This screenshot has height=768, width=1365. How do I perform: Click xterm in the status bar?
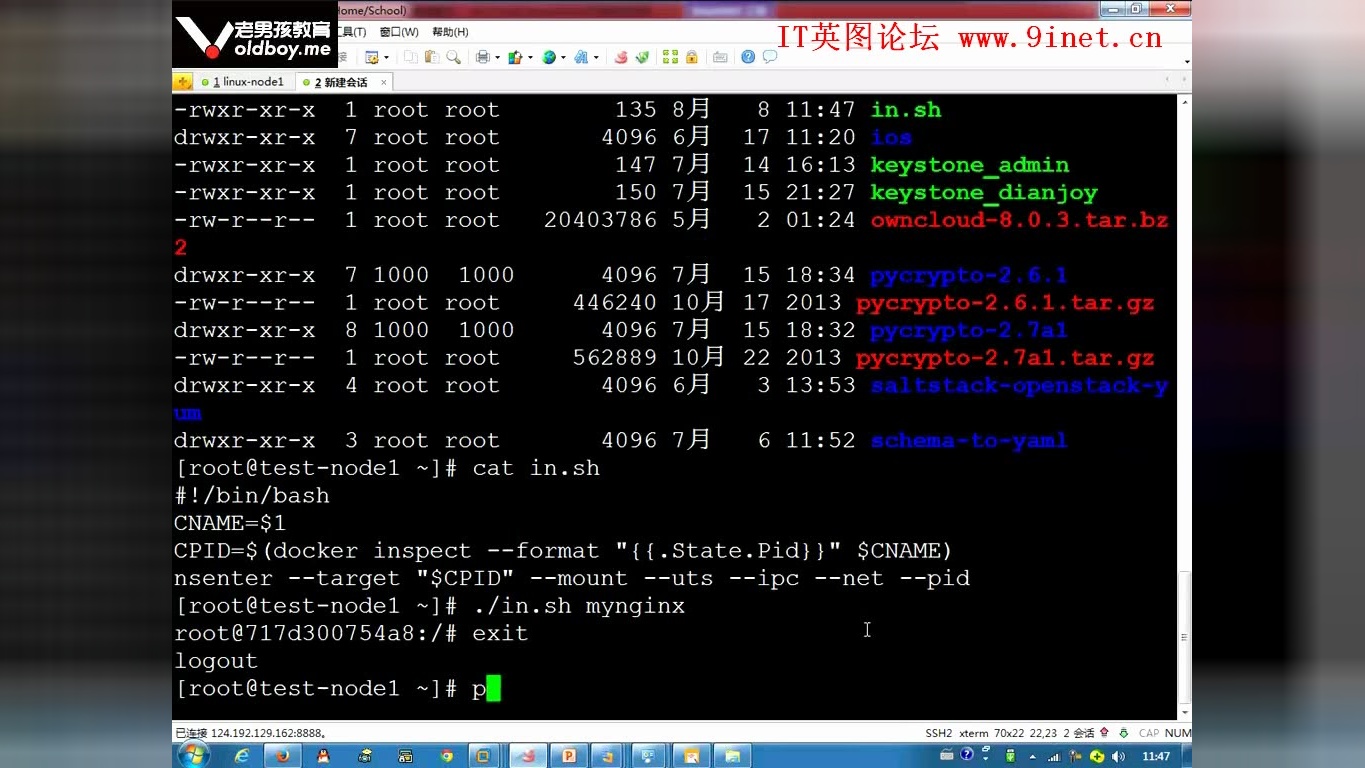(974, 733)
